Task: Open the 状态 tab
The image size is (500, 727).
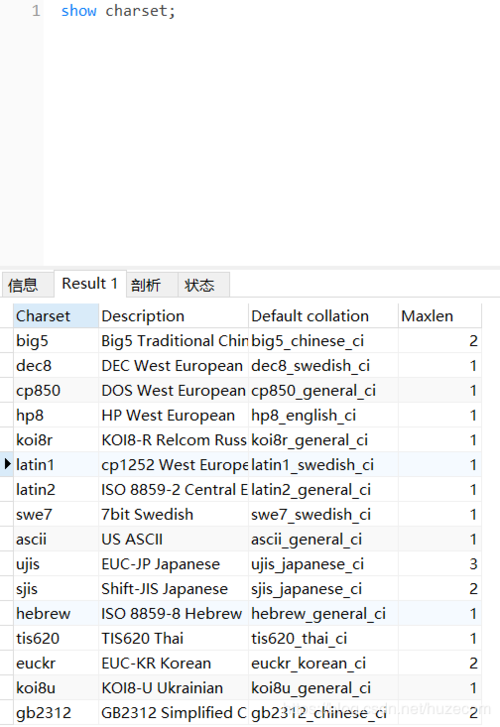Action: tap(204, 285)
